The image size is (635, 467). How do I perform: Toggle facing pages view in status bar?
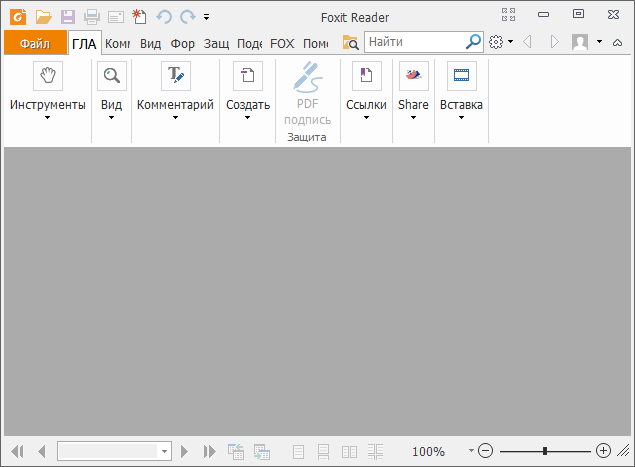tap(350, 451)
